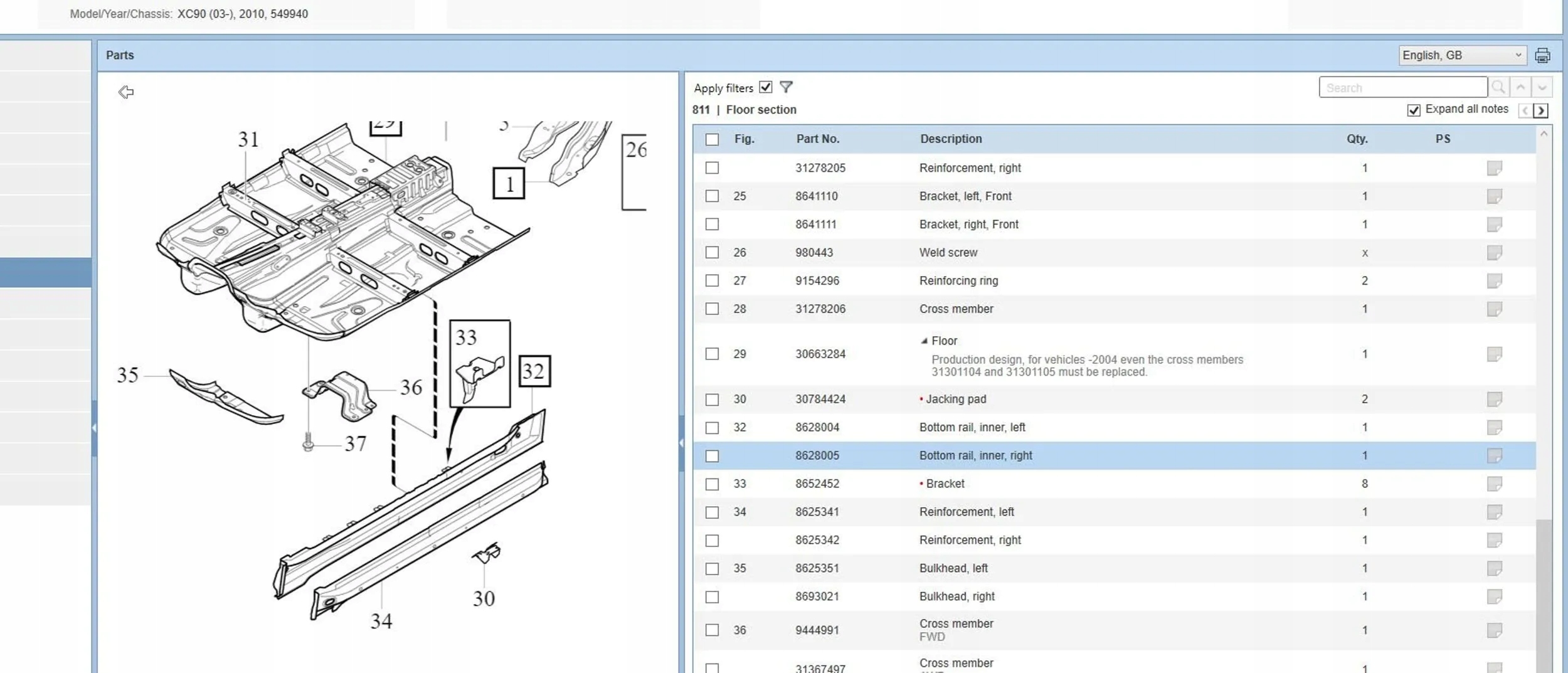Viewport: 1568px width, 673px height.
Task: Go to previous parts section arrow
Action: [x=1525, y=110]
